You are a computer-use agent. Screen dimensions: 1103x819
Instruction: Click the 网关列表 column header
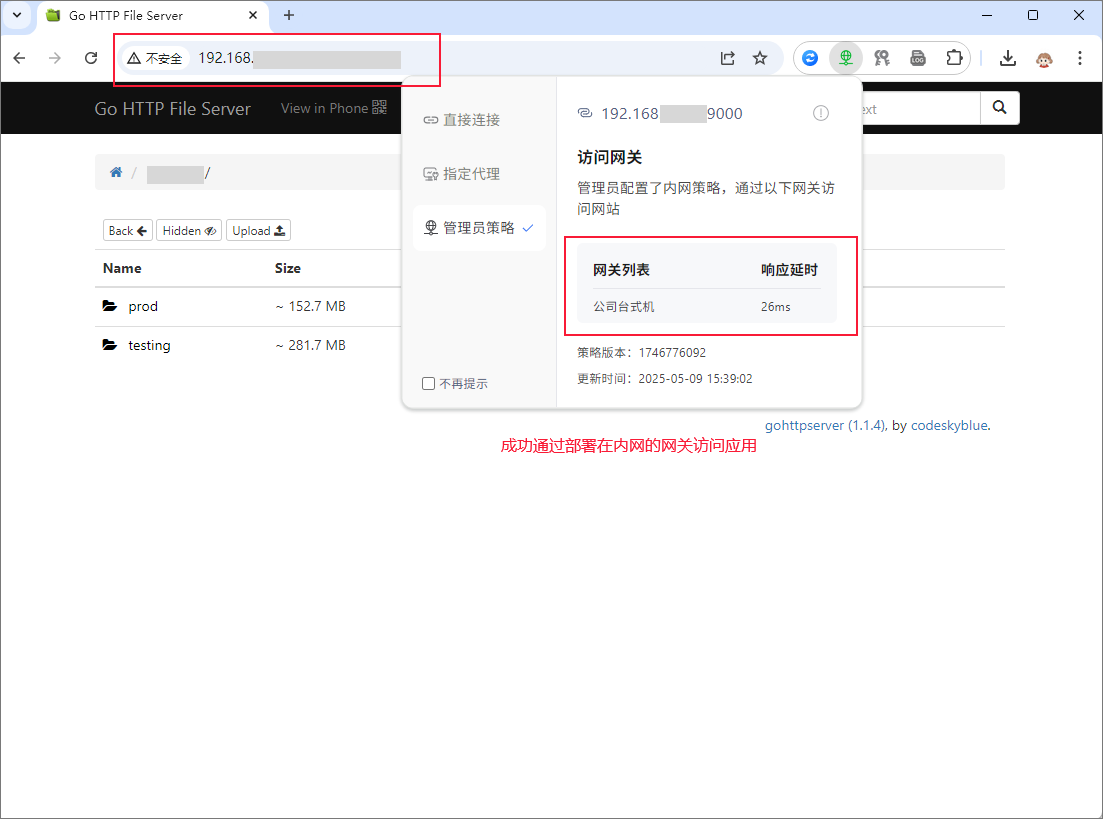coord(621,270)
